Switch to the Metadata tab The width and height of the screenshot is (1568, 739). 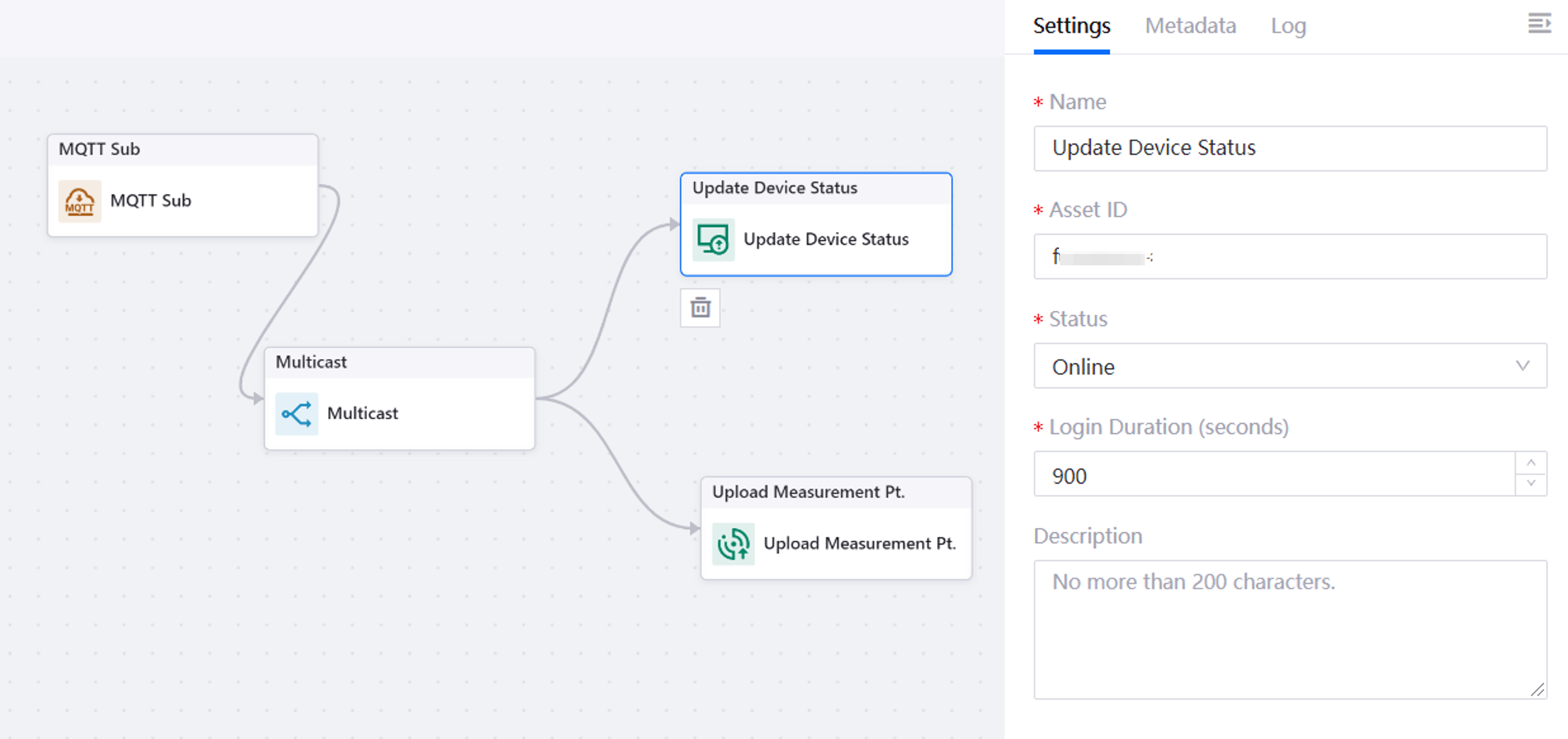point(1190,25)
